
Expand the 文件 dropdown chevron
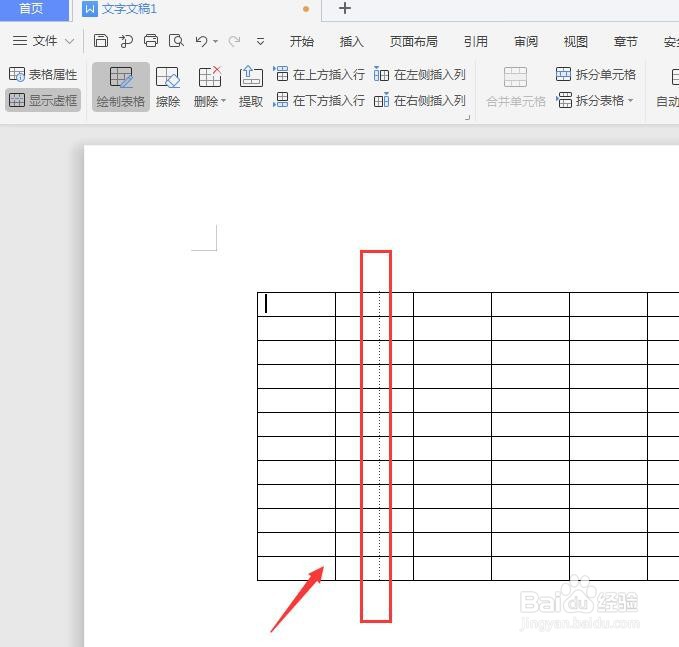click(69, 41)
